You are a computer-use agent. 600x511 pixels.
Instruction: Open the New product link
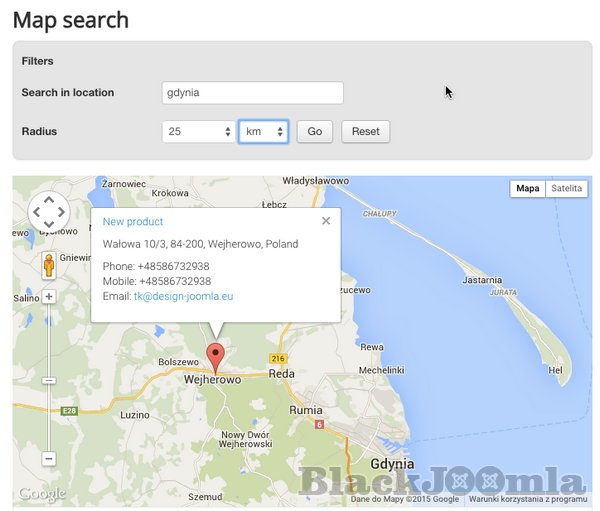[132, 222]
